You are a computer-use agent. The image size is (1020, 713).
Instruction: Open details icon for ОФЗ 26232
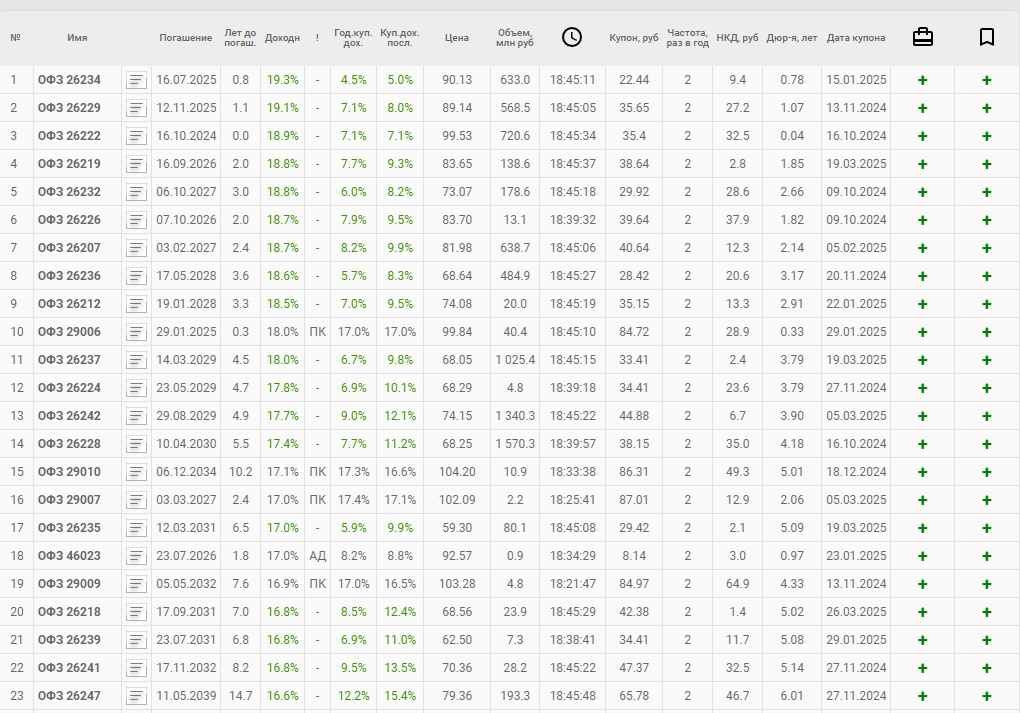tap(136, 192)
